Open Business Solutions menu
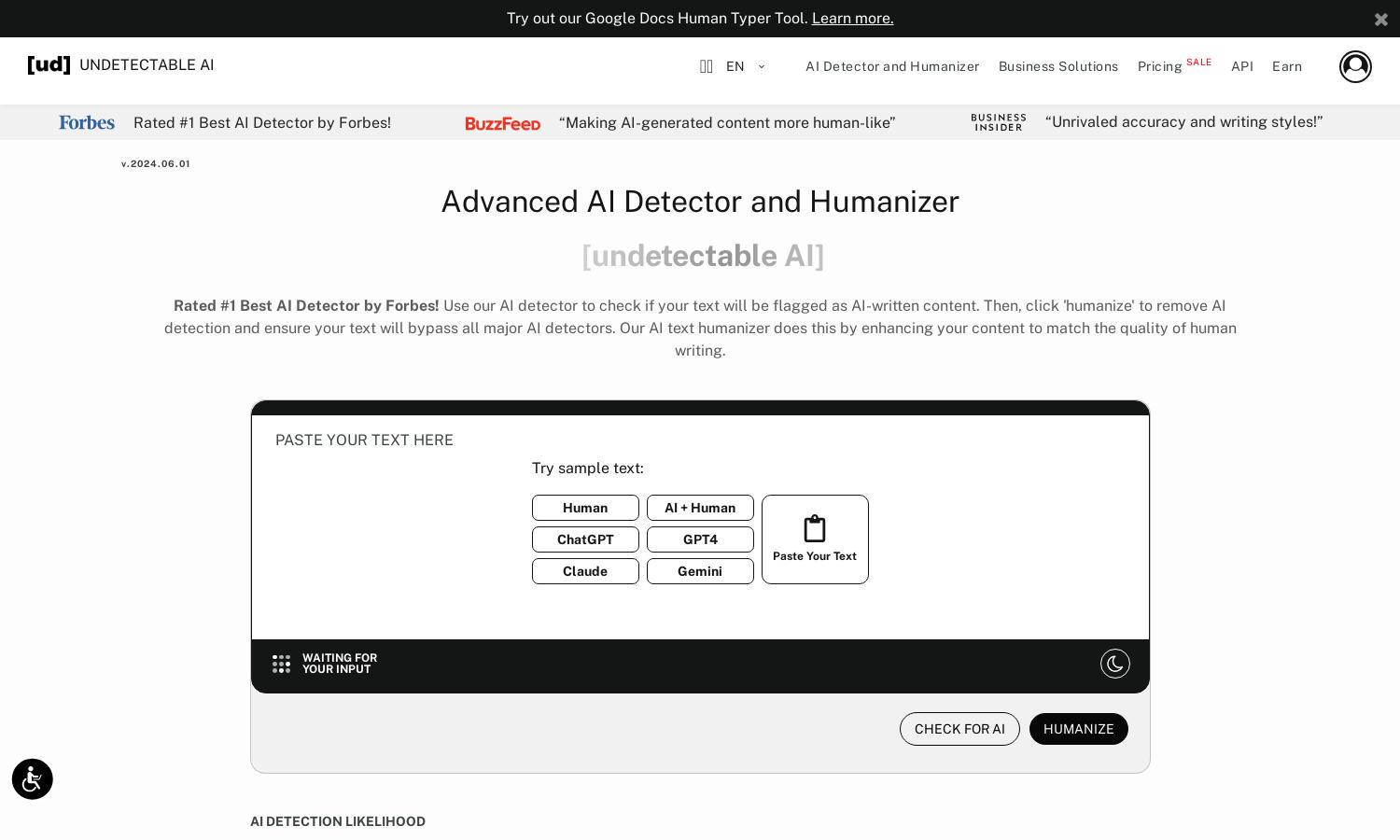The image size is (1400, 840). point(1058,66)
